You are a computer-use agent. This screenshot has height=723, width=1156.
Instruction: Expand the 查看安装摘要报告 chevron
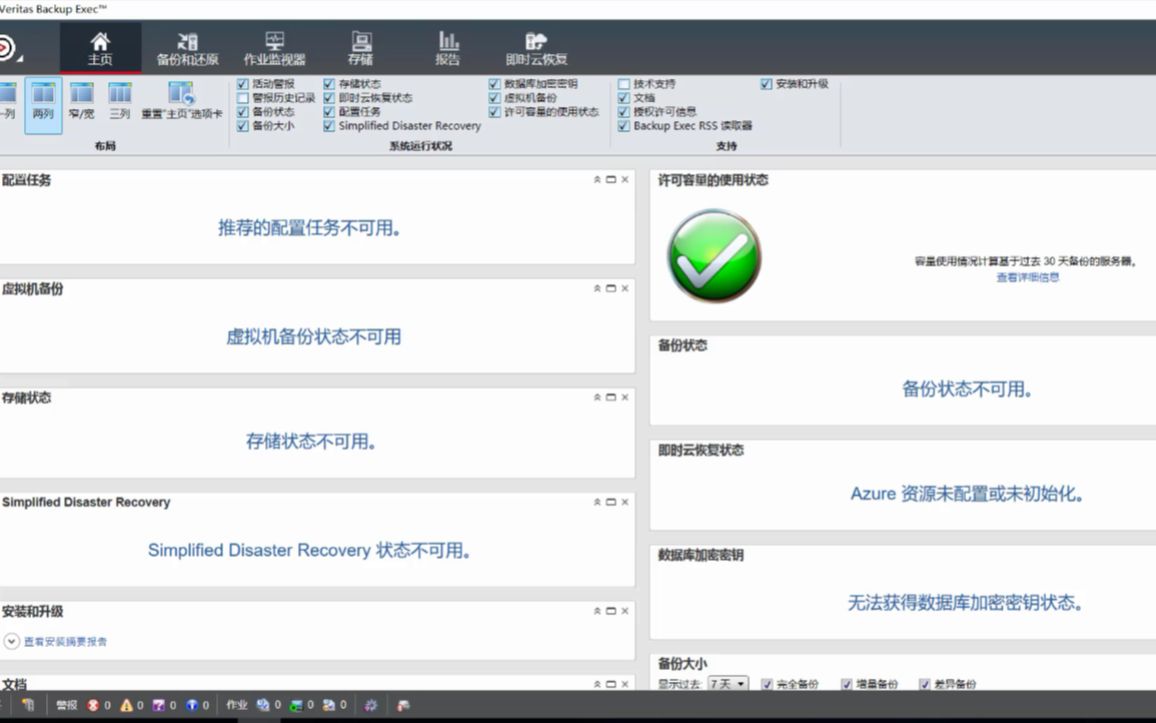(11, 642)
